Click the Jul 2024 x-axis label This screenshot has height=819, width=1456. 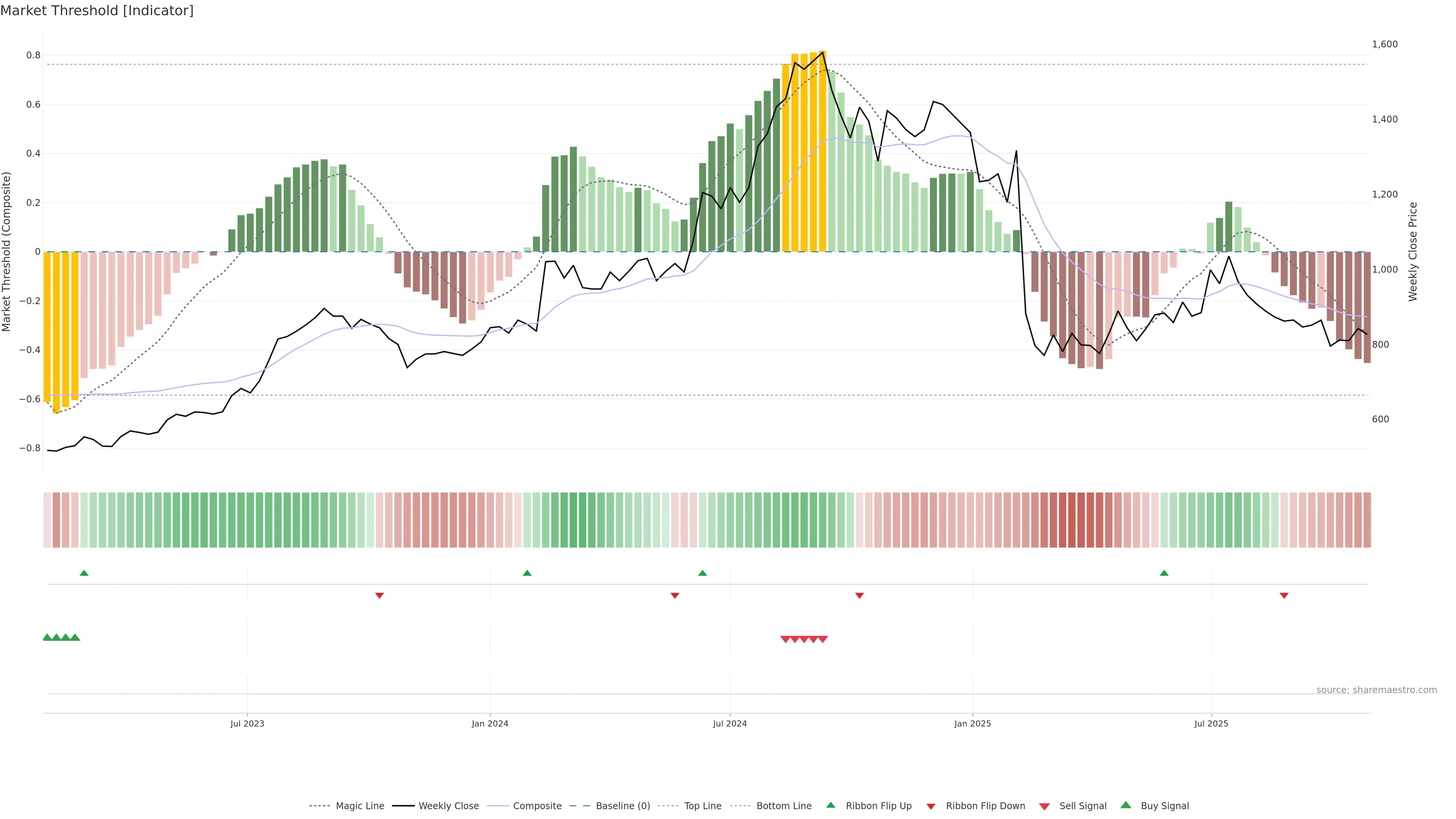tap(730, 723)
